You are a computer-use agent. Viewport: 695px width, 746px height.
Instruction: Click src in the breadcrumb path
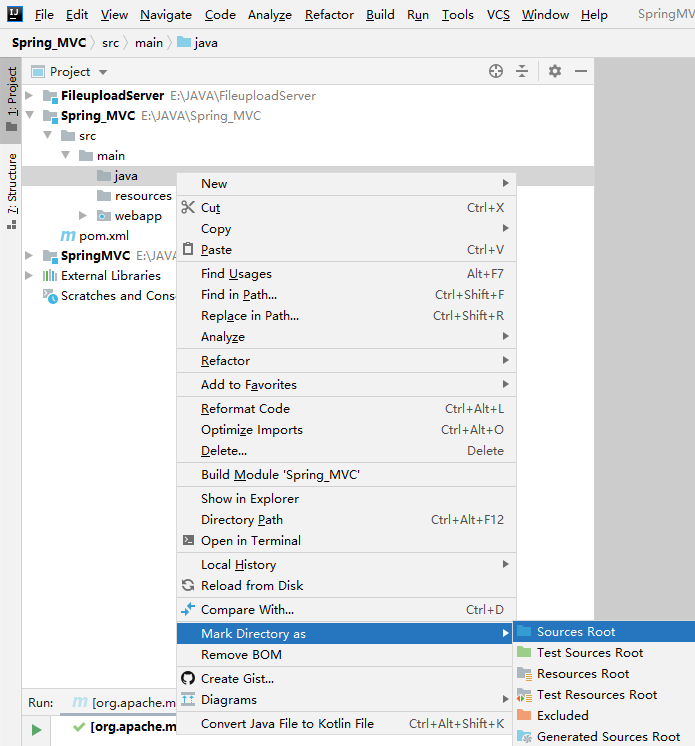click(110, 43)
